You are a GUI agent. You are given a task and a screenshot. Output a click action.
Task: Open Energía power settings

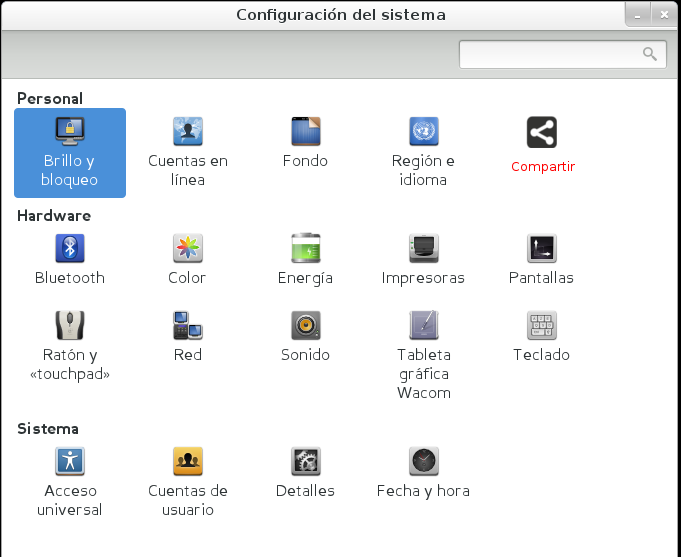coord(305,260)
